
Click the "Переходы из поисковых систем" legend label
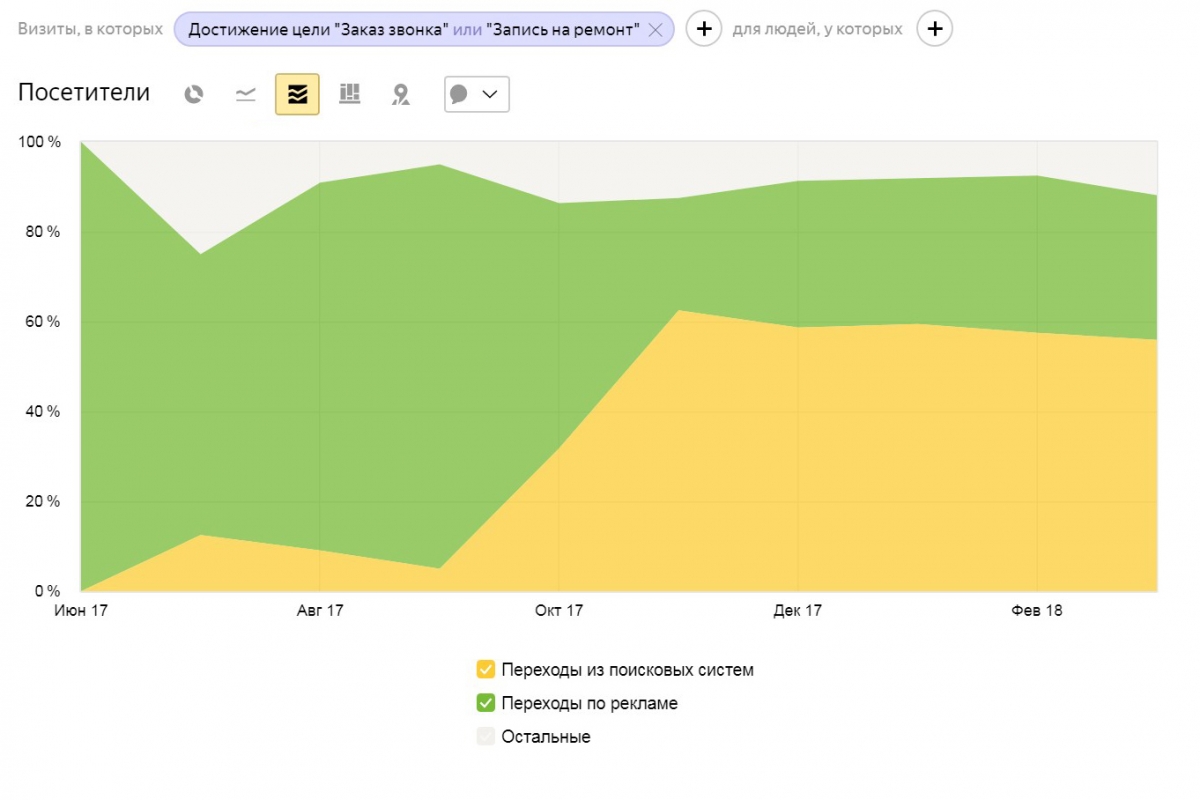(628, 670)
